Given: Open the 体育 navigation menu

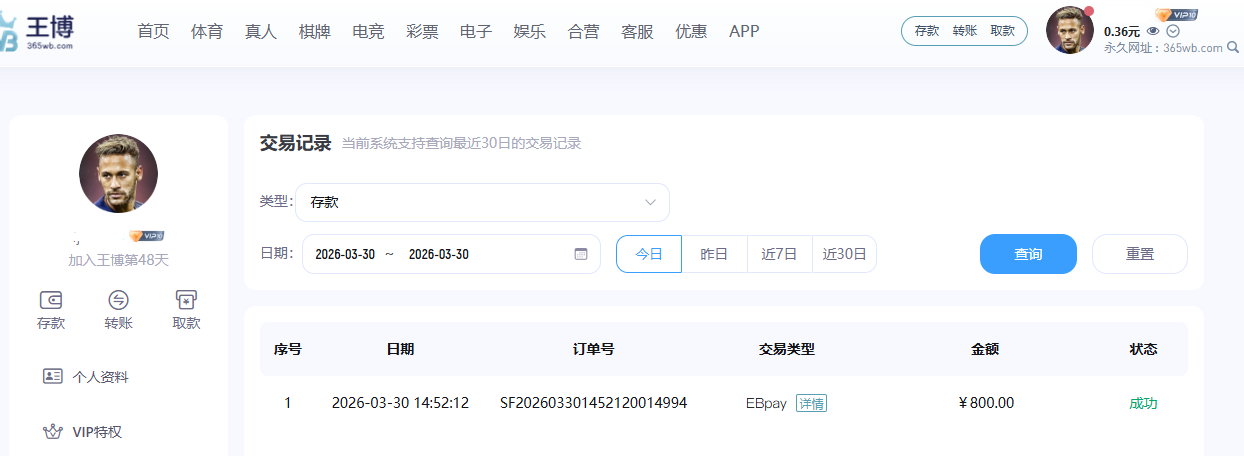Looking at the screenshot, I should pyautogui.click(x=207, y=31).
